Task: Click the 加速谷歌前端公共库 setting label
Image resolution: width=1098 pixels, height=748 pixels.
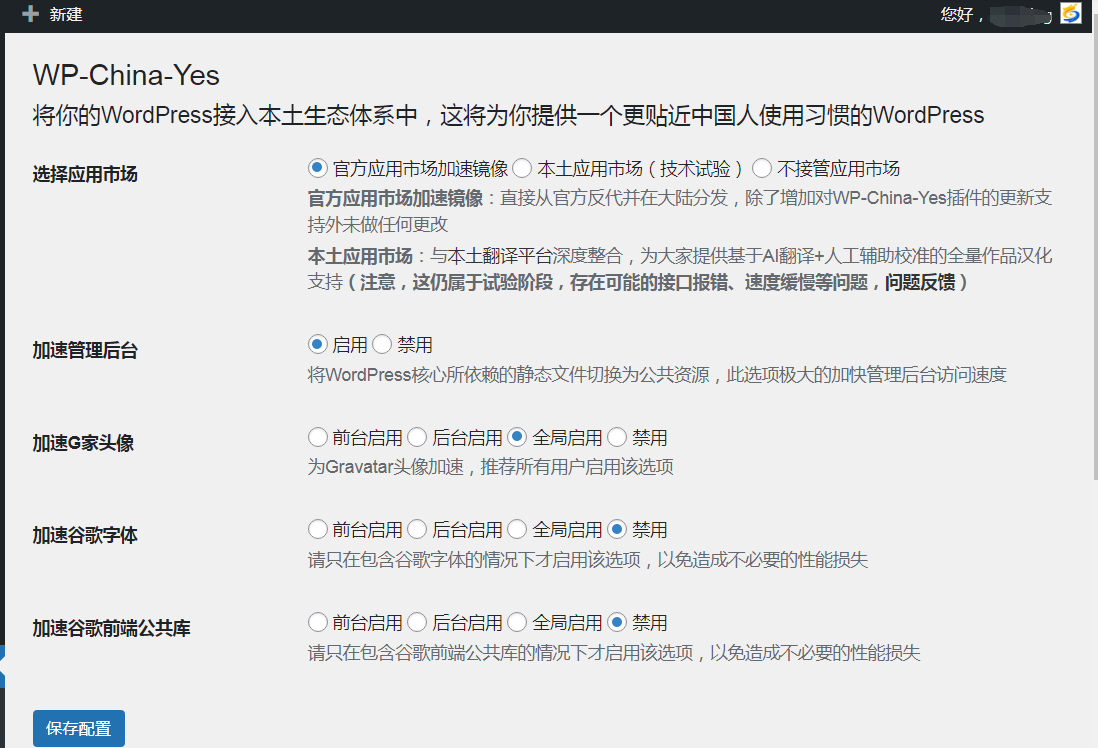Action: [111, 628]
